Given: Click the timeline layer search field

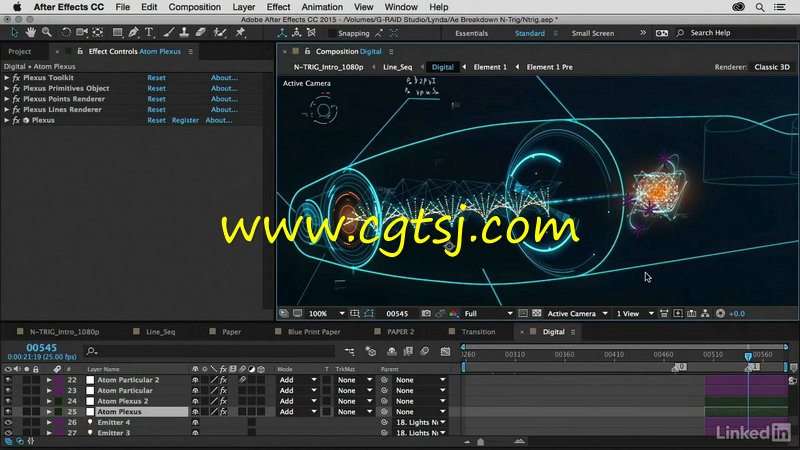Looking at the screenshot, I should click(209, 351).
